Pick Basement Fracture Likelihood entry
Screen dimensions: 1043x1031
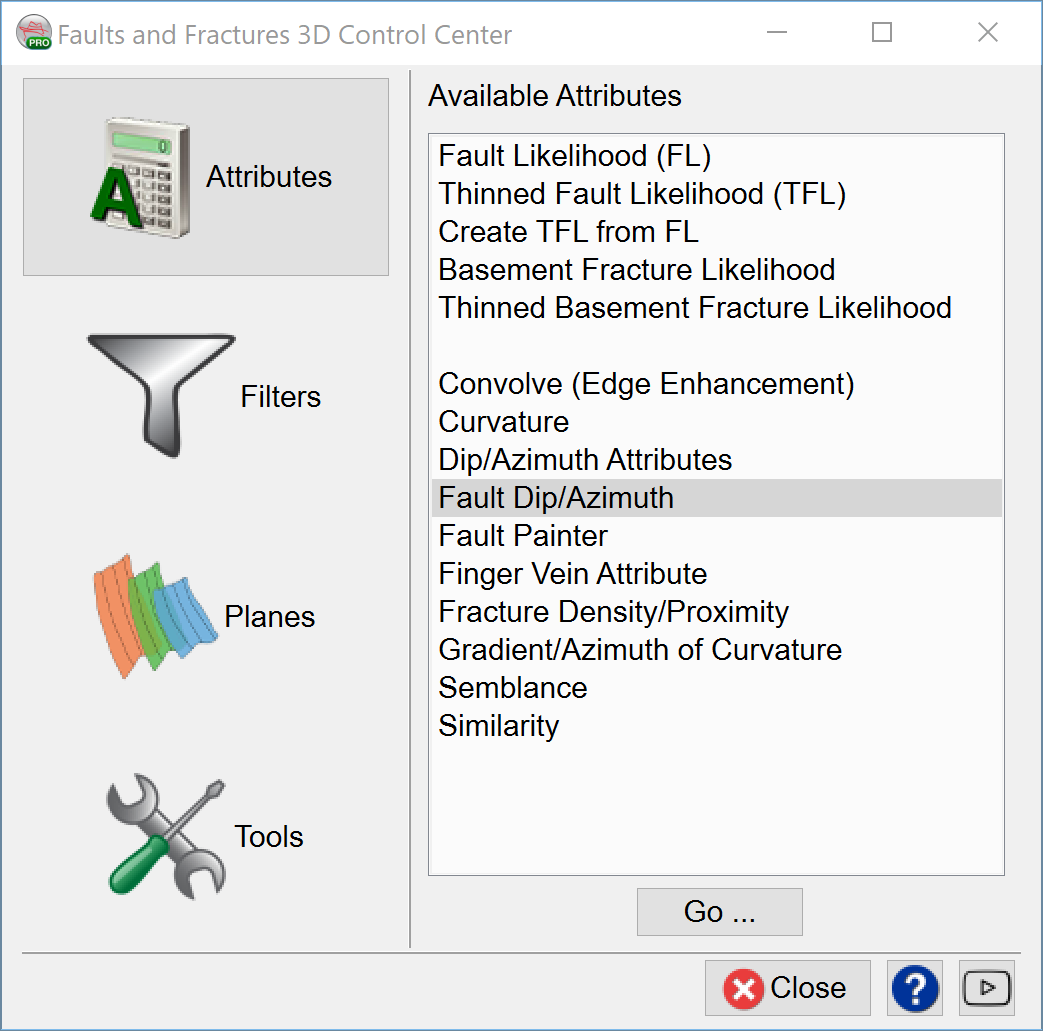(636, 270)
